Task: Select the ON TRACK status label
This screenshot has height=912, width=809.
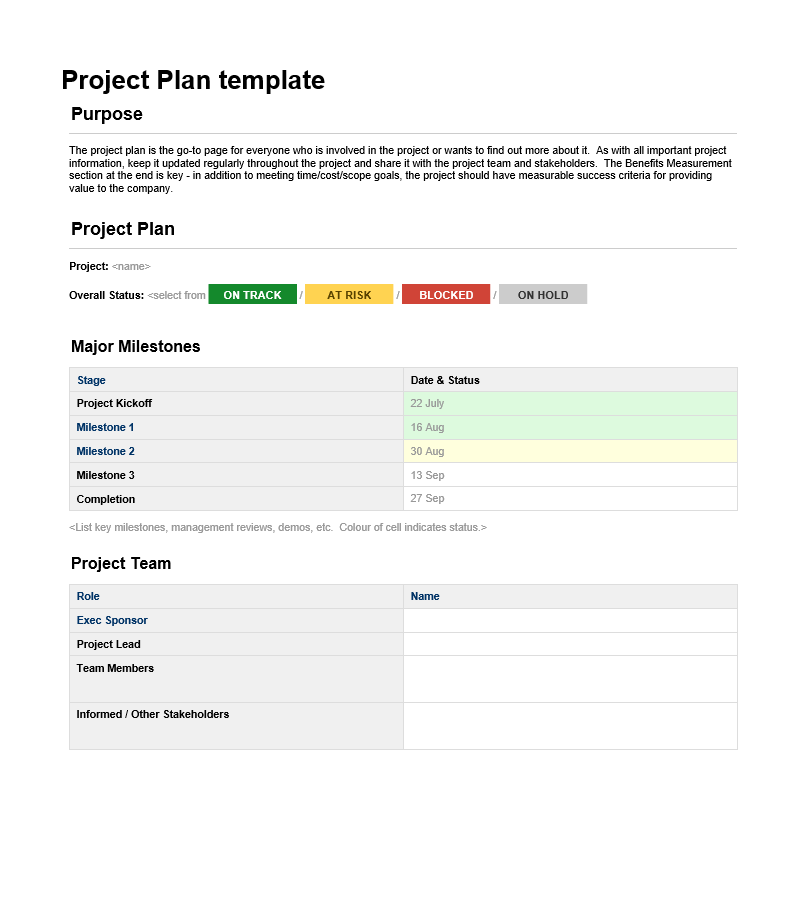Action: point(252,294)
